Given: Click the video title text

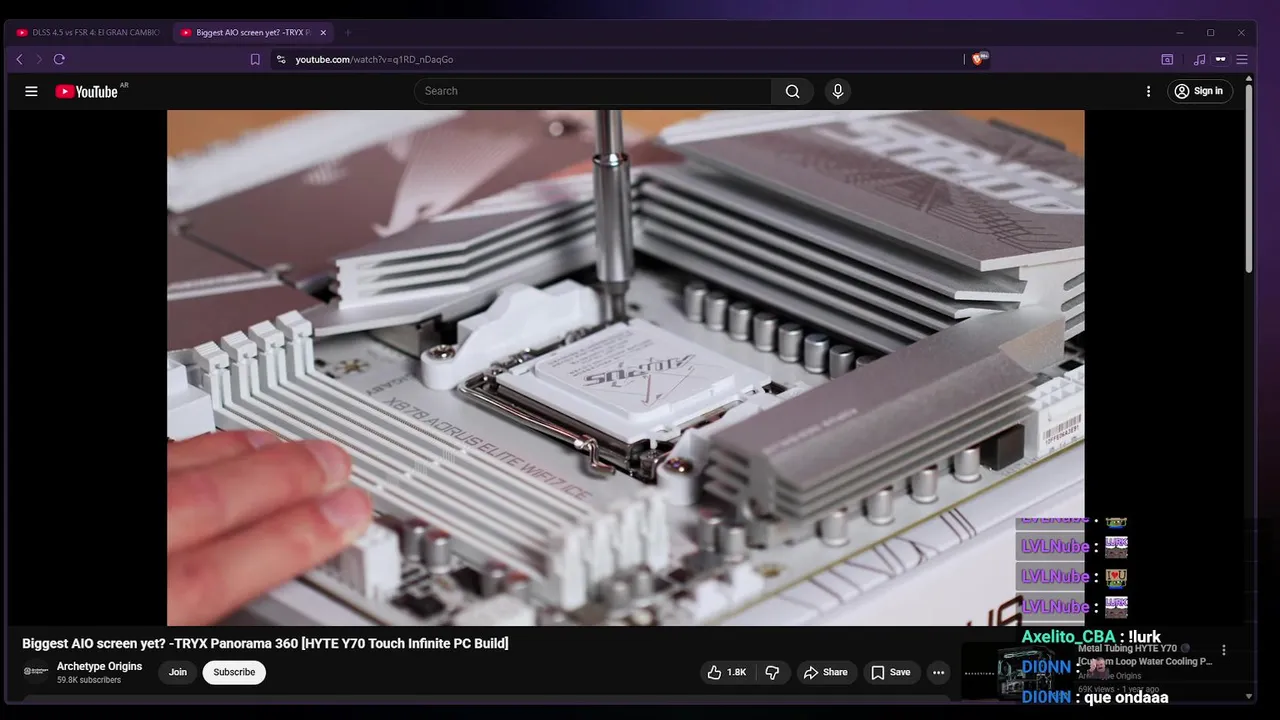Looking at the screenshot, I should tap(265, 643).
